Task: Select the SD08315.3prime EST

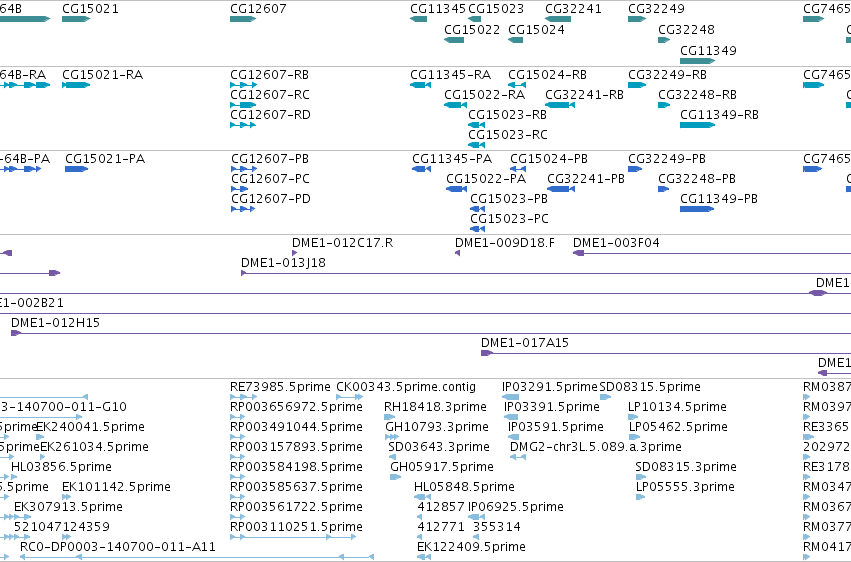Action: (x=640, y=477)
